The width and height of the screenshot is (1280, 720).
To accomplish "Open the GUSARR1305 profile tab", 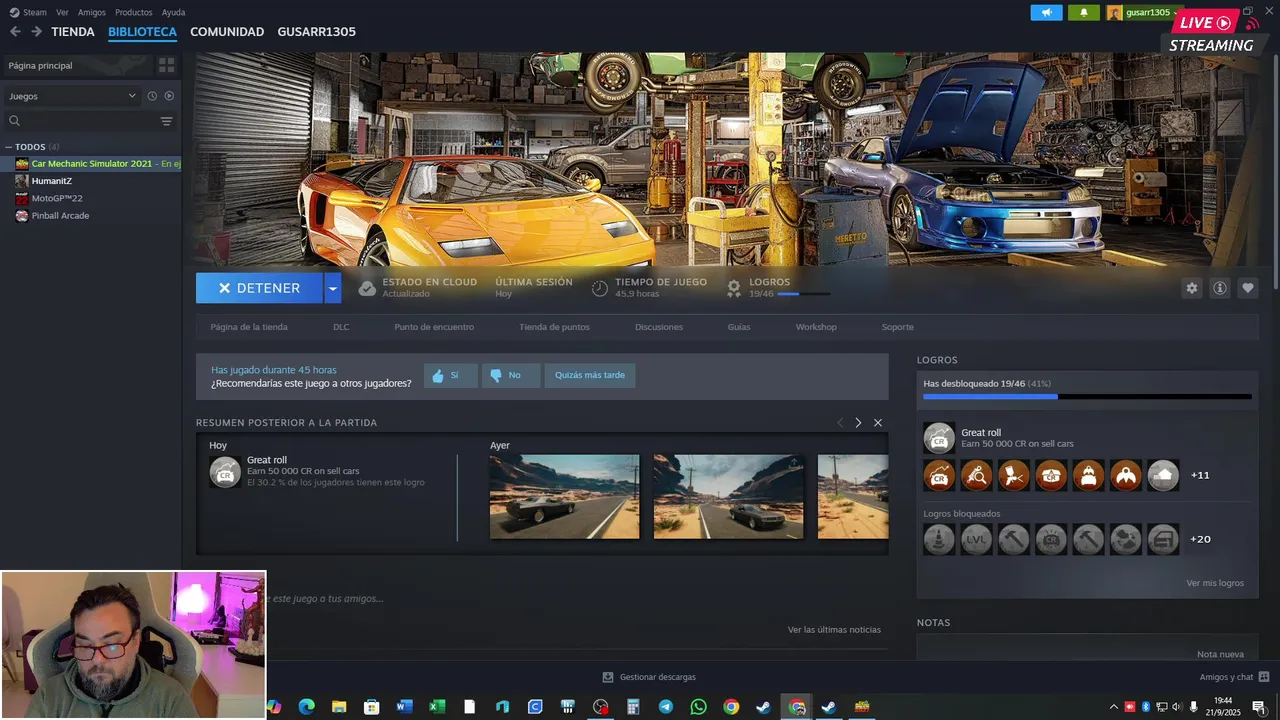I will (316, 32).
